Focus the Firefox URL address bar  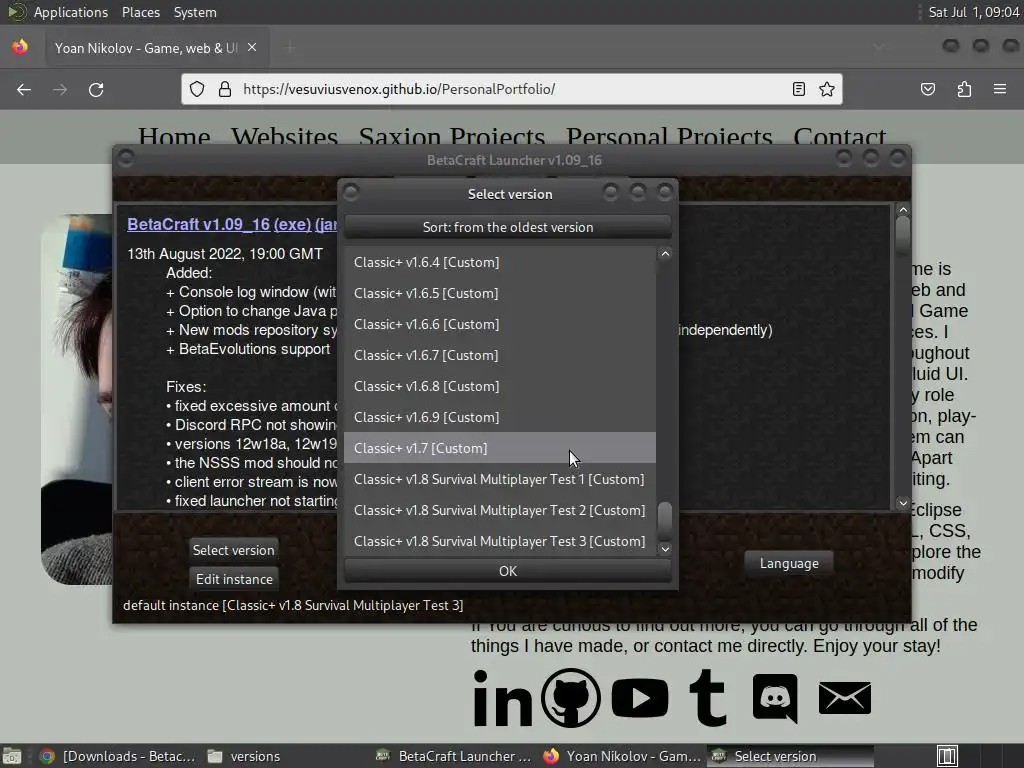pos(512,89)
